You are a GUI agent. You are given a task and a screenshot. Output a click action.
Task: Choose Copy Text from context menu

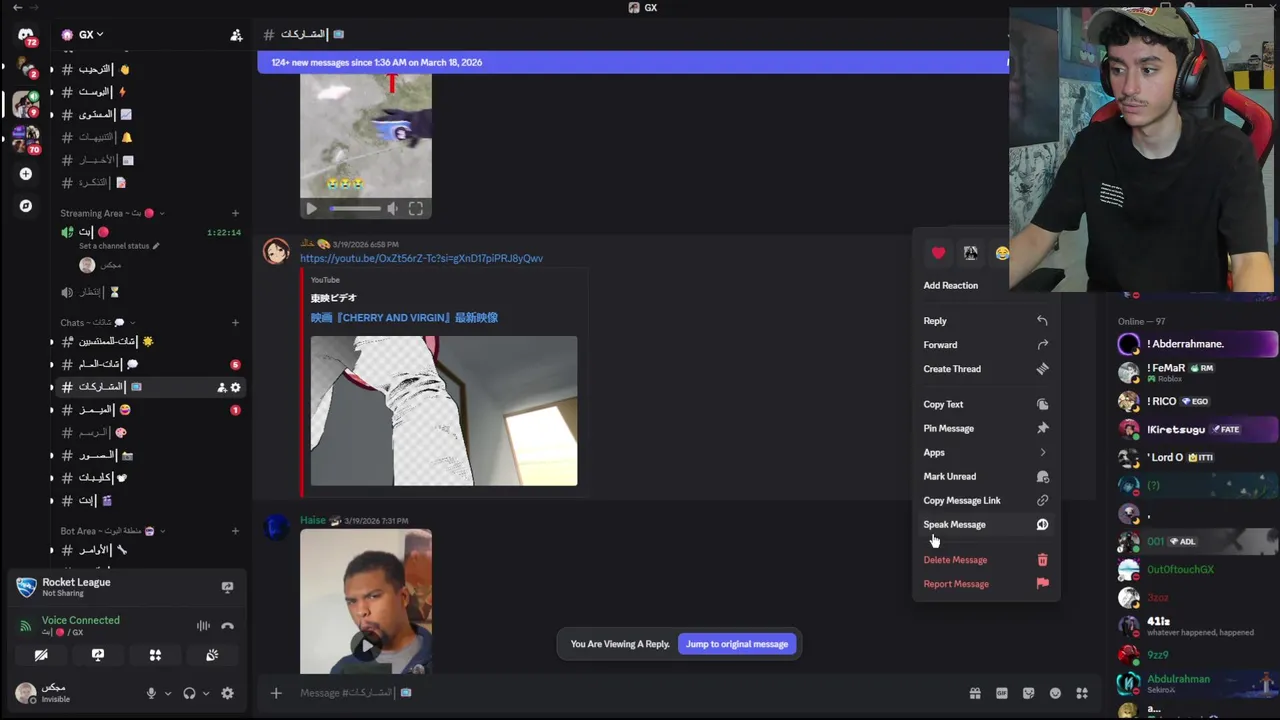(986, 404)
